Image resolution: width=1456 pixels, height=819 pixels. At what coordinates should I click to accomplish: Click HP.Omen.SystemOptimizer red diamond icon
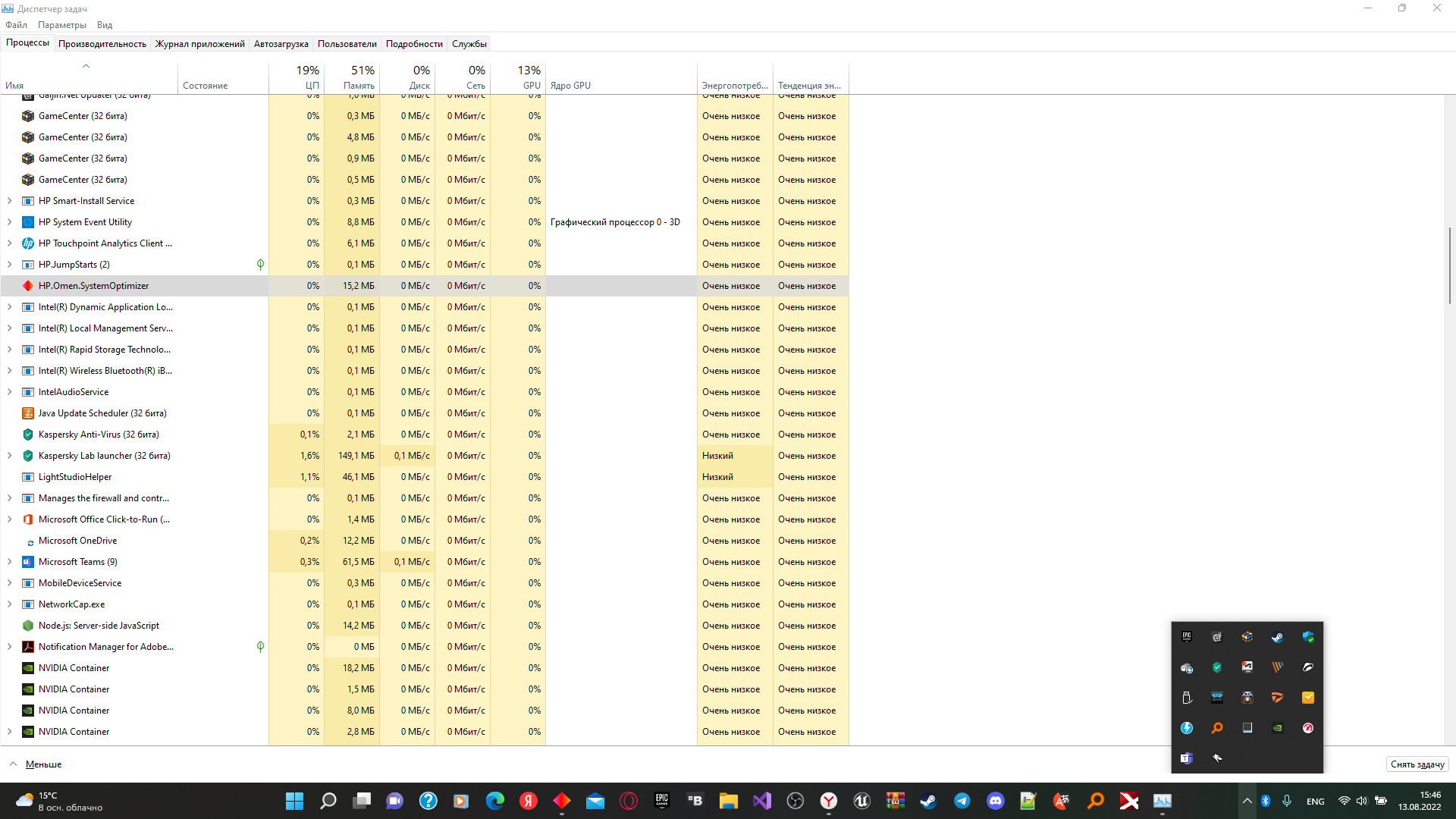[x=28, y=286]
